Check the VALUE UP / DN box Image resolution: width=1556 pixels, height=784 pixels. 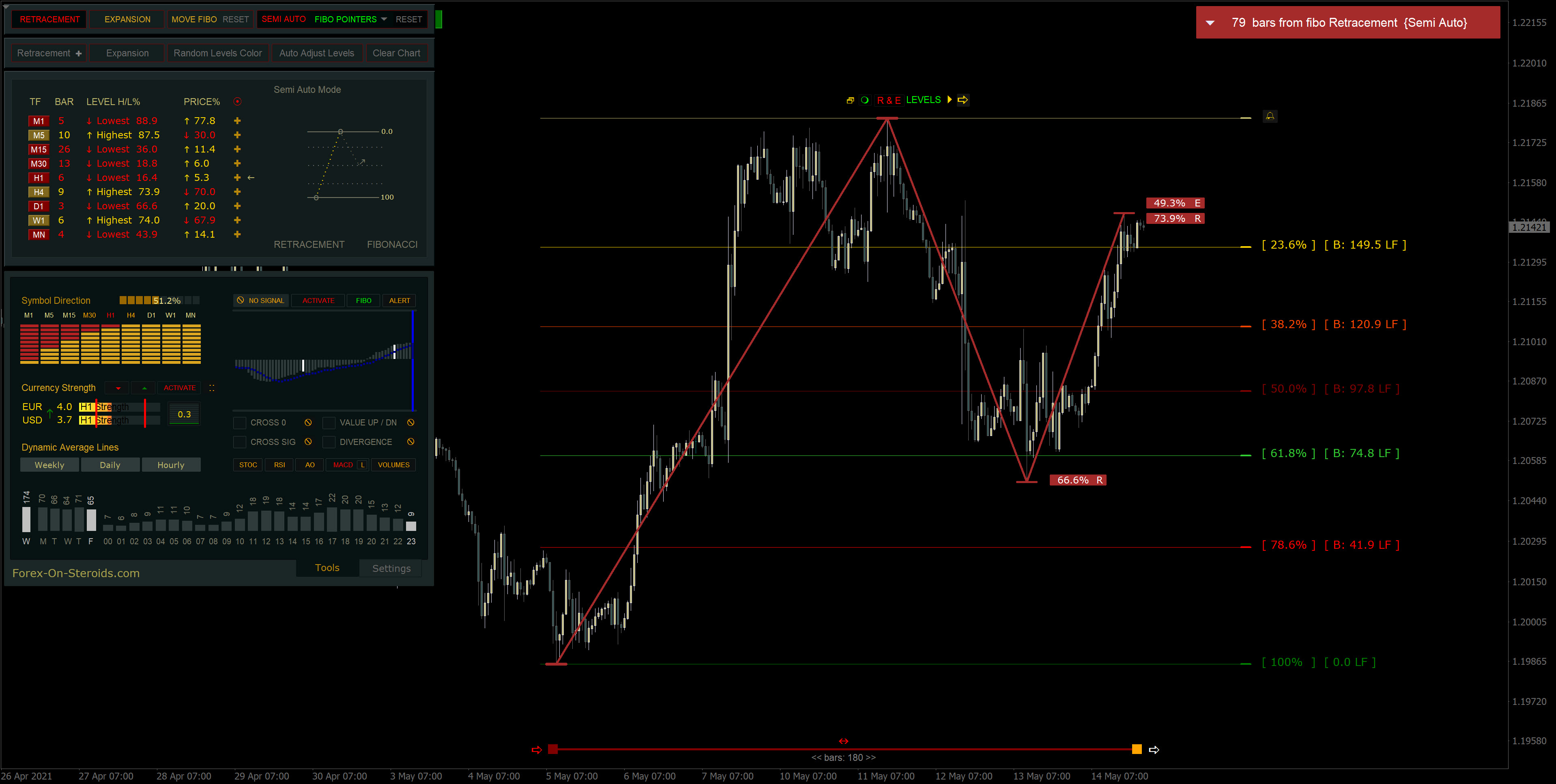click(x=329, y=423)
